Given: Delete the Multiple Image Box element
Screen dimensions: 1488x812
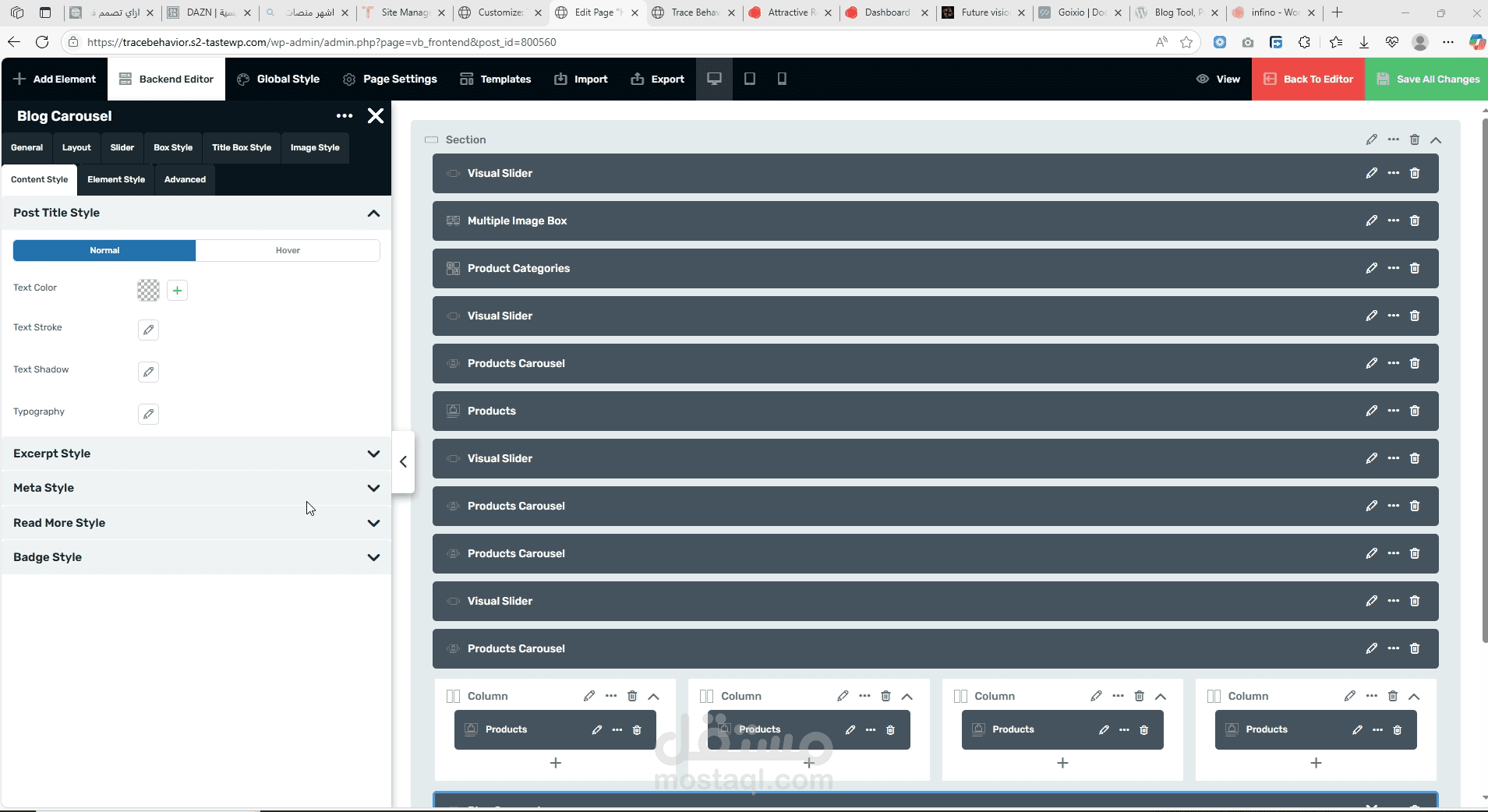Looking at the screenshot, I should click(x=1415, y=221).
